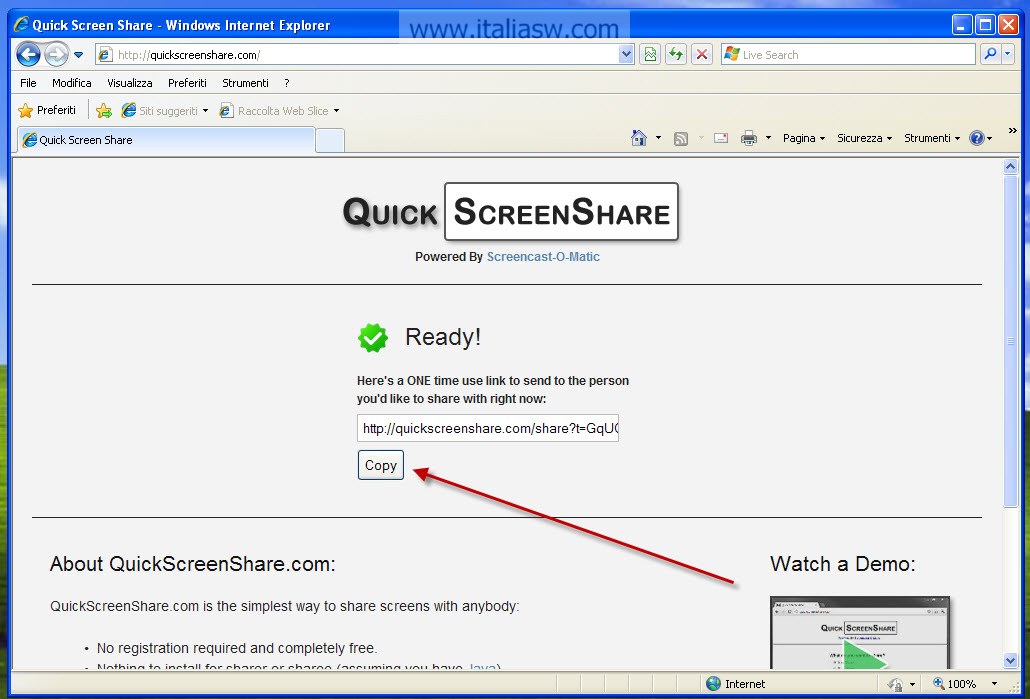Screen dimensions: 1030x699
Task: Open the Strumenti command bar menu
Action: pyautogui.click(x=932, y=138)
